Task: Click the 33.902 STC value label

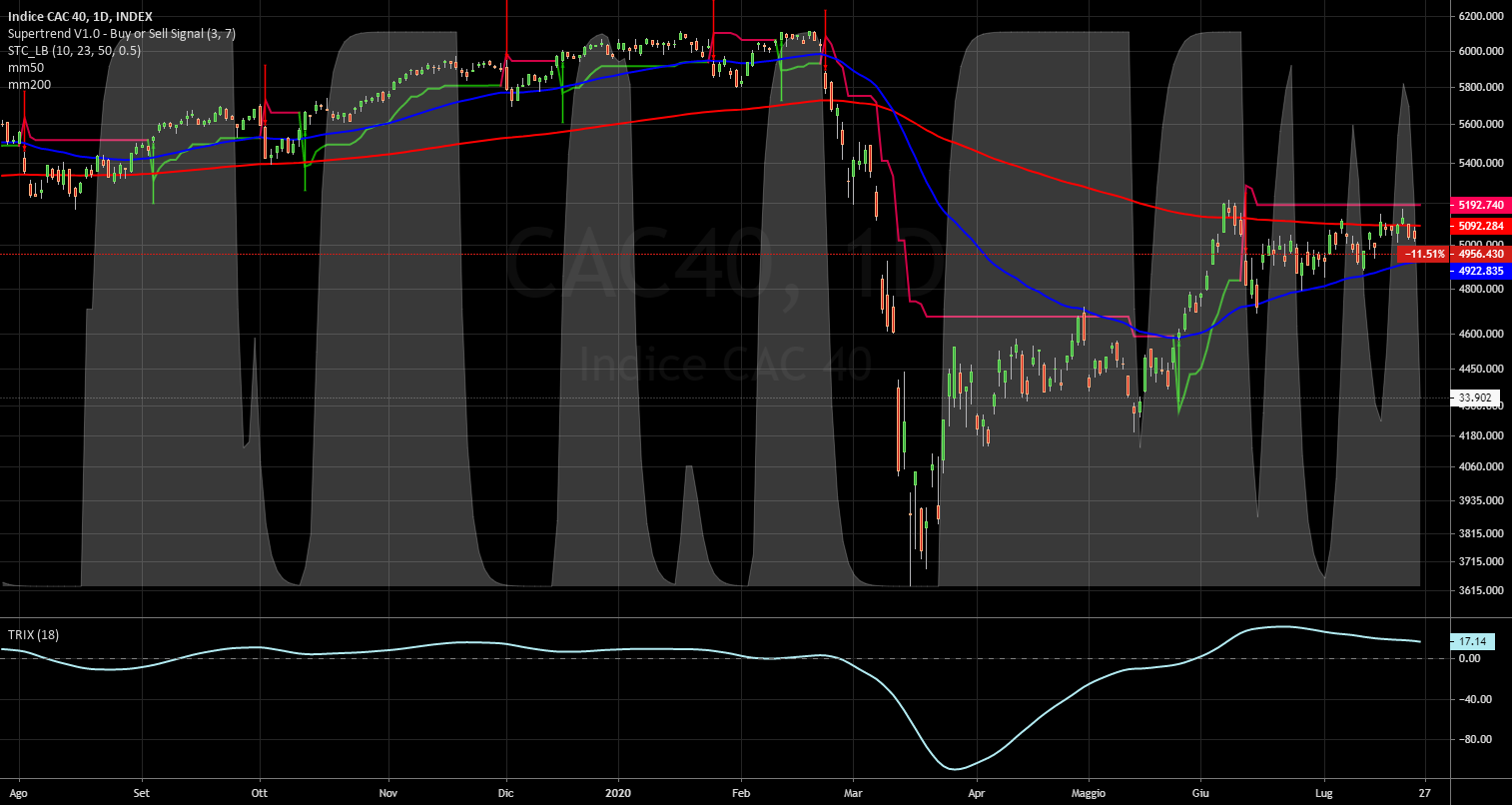Action: click(x=1474, y=398)
